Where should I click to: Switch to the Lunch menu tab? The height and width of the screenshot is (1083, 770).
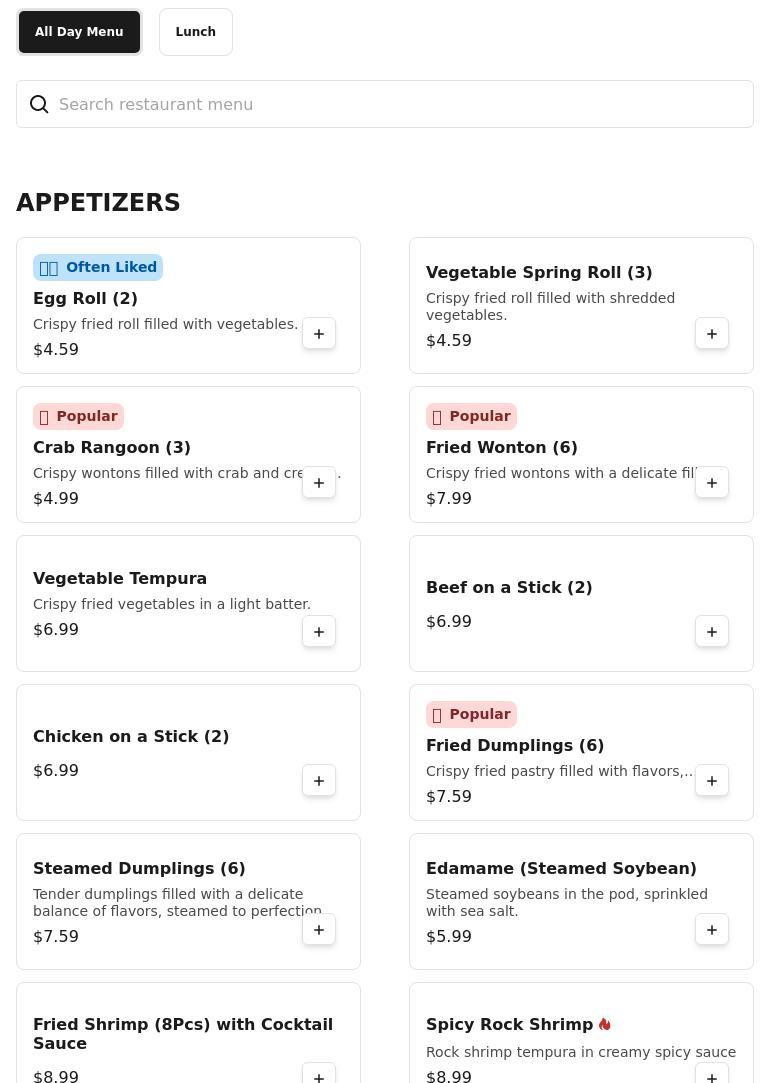(x=195, y=32)
